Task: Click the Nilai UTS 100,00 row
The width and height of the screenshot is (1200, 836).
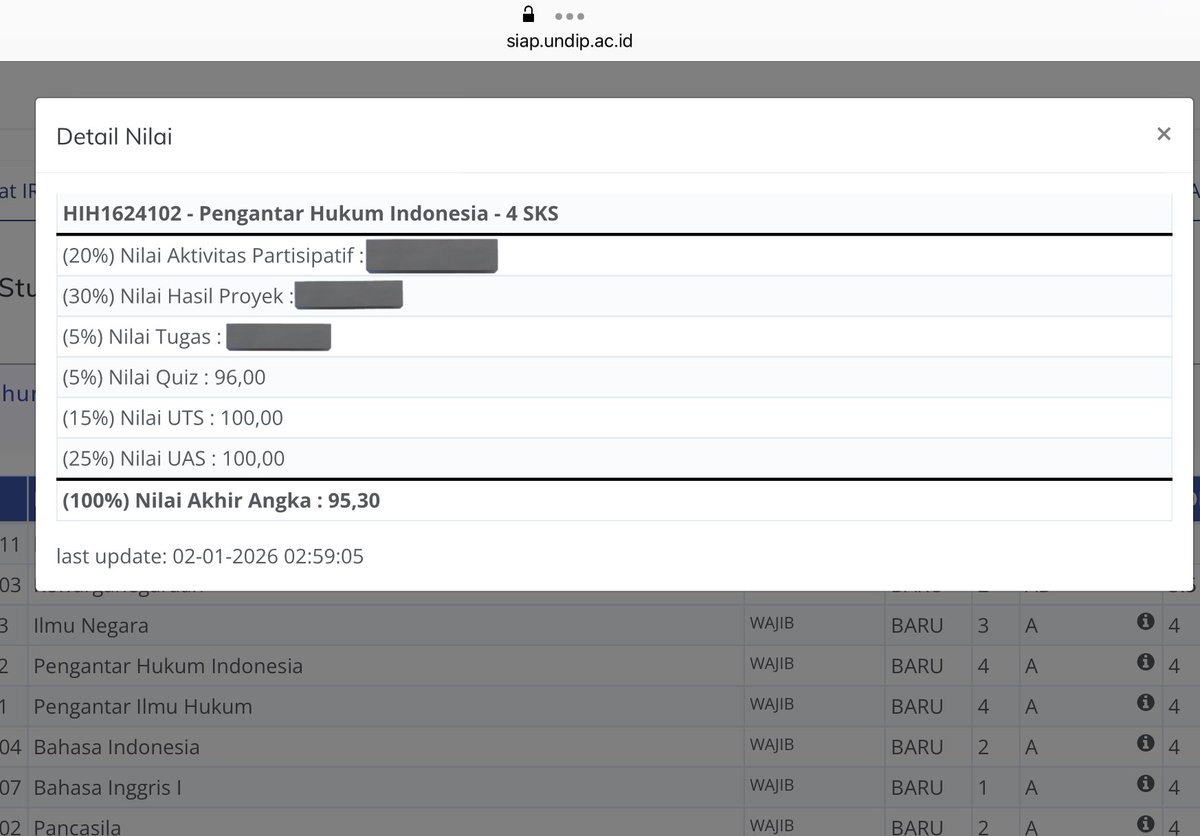Action: (x=614, y=418)
